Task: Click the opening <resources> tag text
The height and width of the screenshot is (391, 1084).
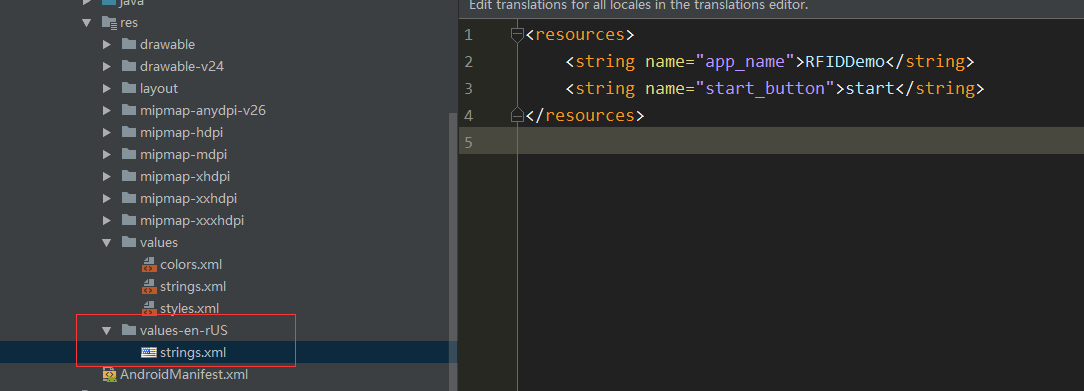Action: [x=580, y=35]
